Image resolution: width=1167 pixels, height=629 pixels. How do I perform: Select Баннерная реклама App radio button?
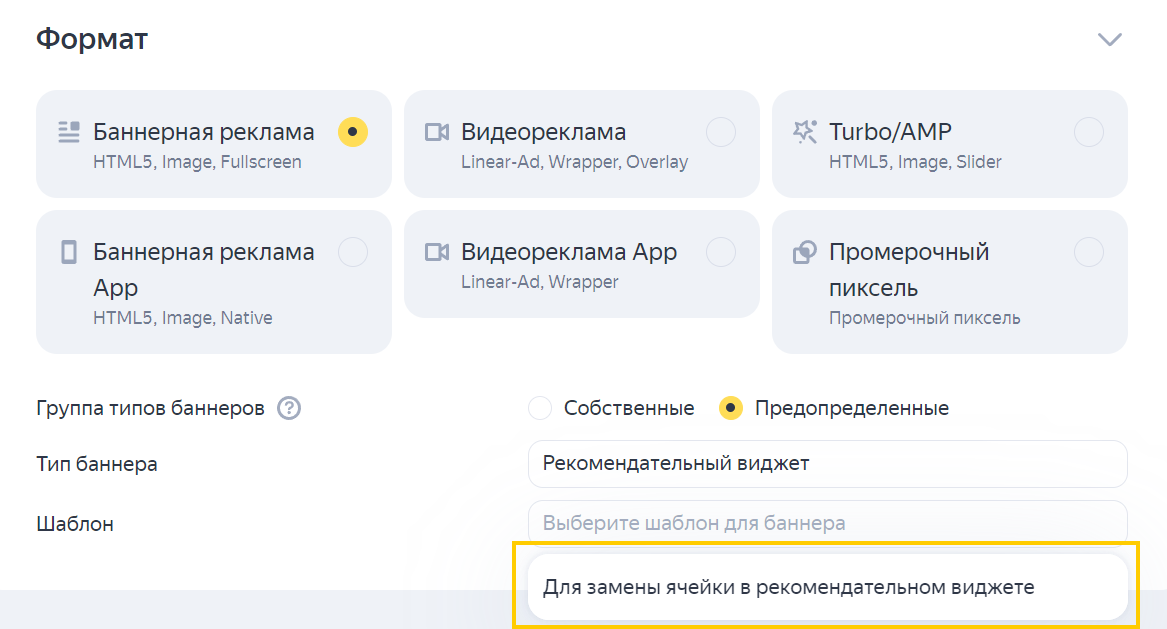coord(352,252)
